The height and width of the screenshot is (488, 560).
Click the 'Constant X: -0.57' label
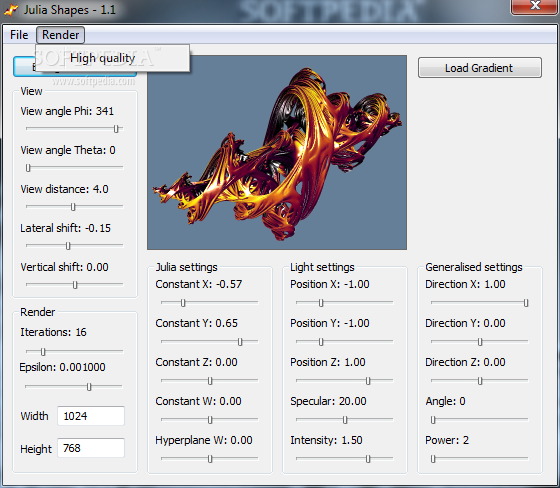point(199,284)
